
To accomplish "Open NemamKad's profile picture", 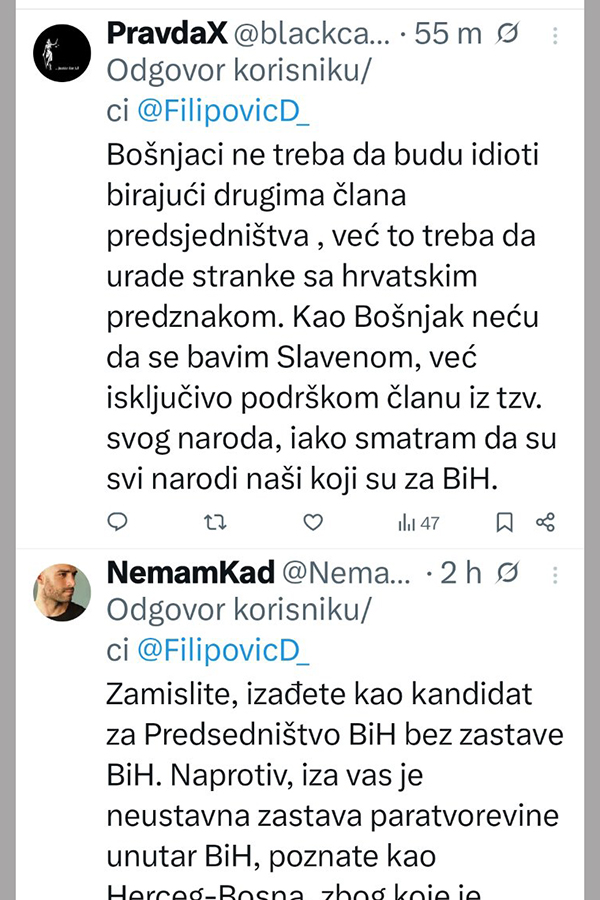I will point(62,592).
